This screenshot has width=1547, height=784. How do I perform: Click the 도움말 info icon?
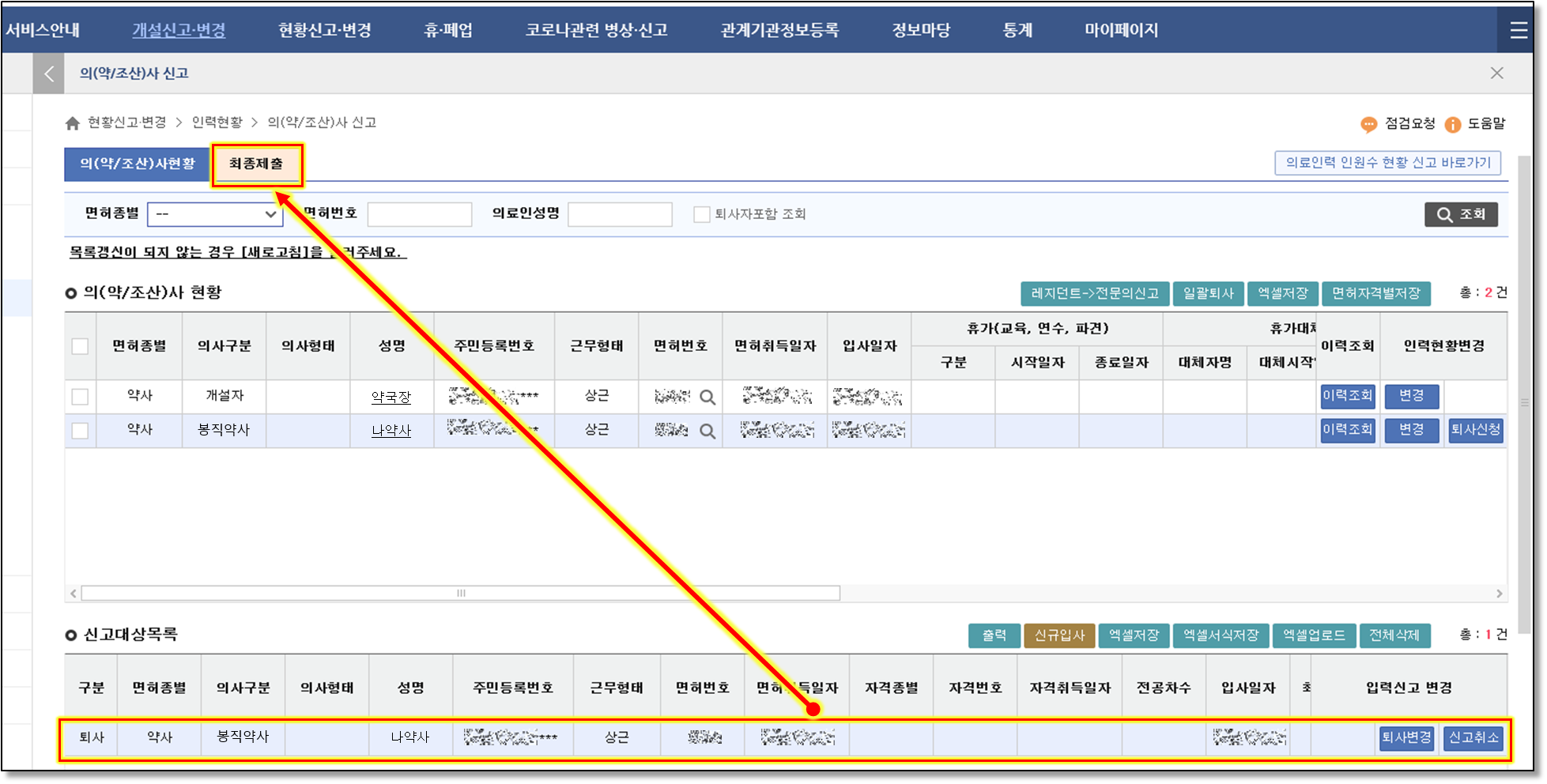click(1452, 124)
